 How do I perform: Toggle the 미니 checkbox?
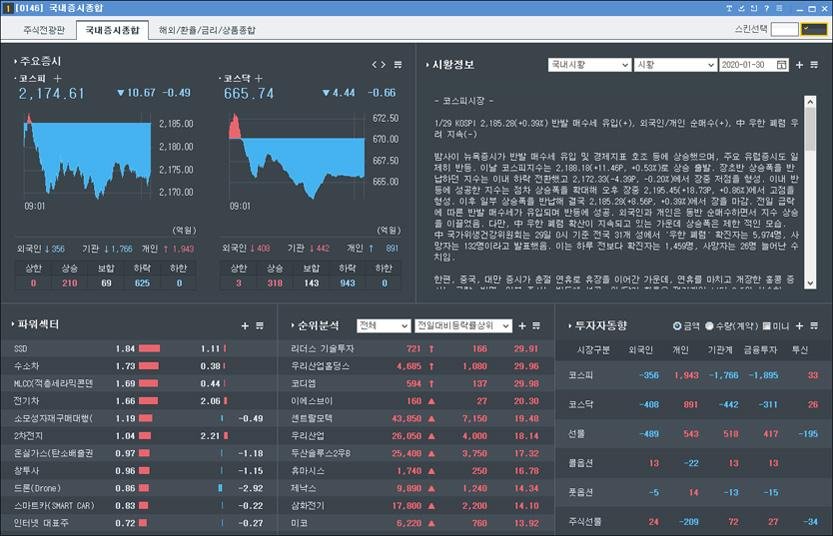tap(766, 326)
